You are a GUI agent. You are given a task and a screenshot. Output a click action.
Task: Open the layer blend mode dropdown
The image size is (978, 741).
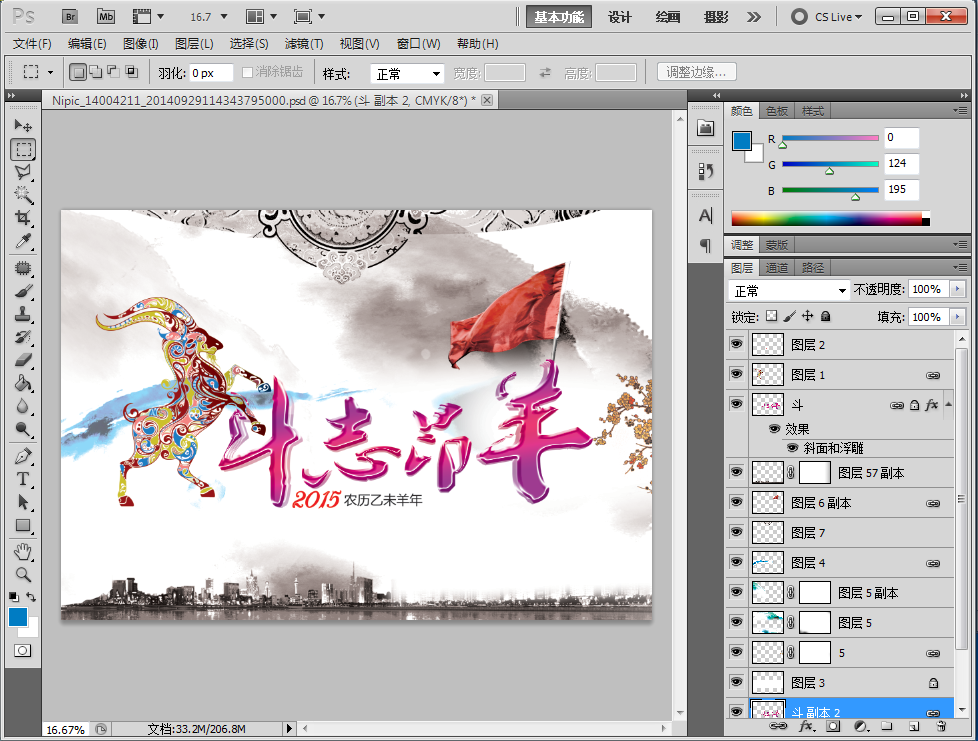tap(789, 290)
